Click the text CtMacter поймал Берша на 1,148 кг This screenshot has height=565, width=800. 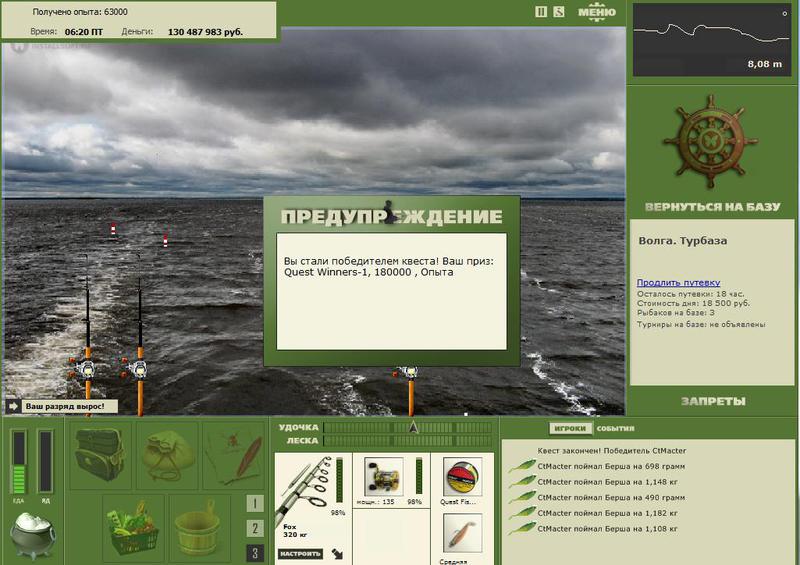point(607,482)
